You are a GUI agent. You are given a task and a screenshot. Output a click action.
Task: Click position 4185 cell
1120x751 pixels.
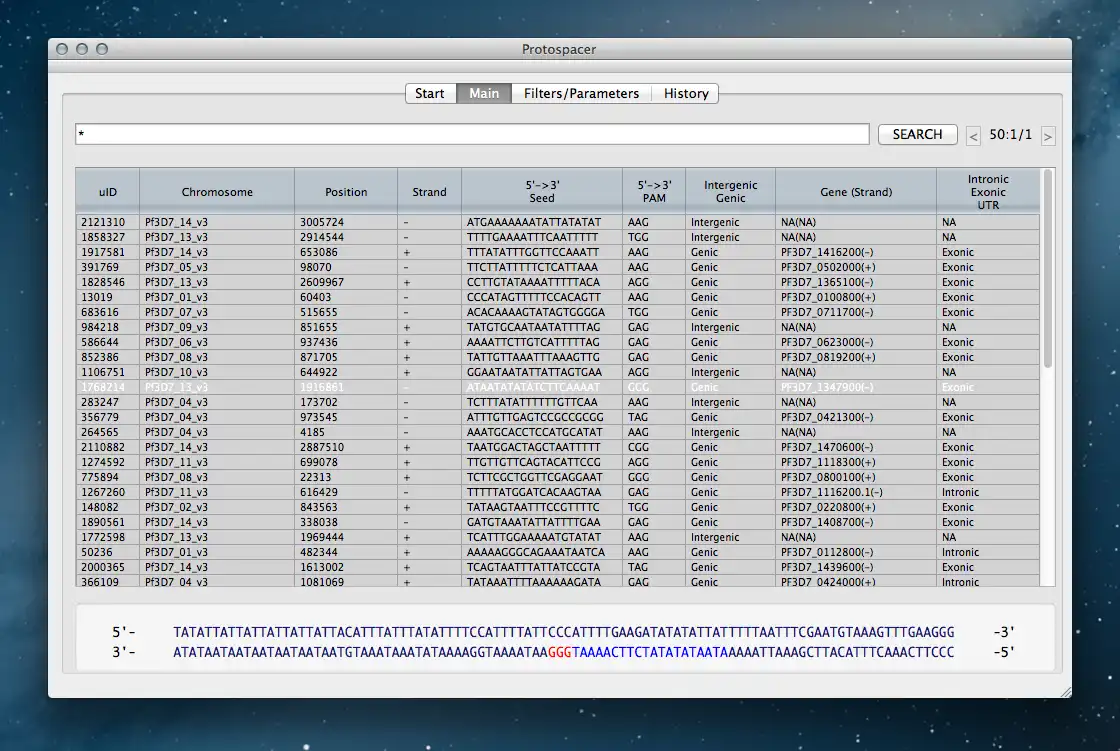tap(346, 432)
